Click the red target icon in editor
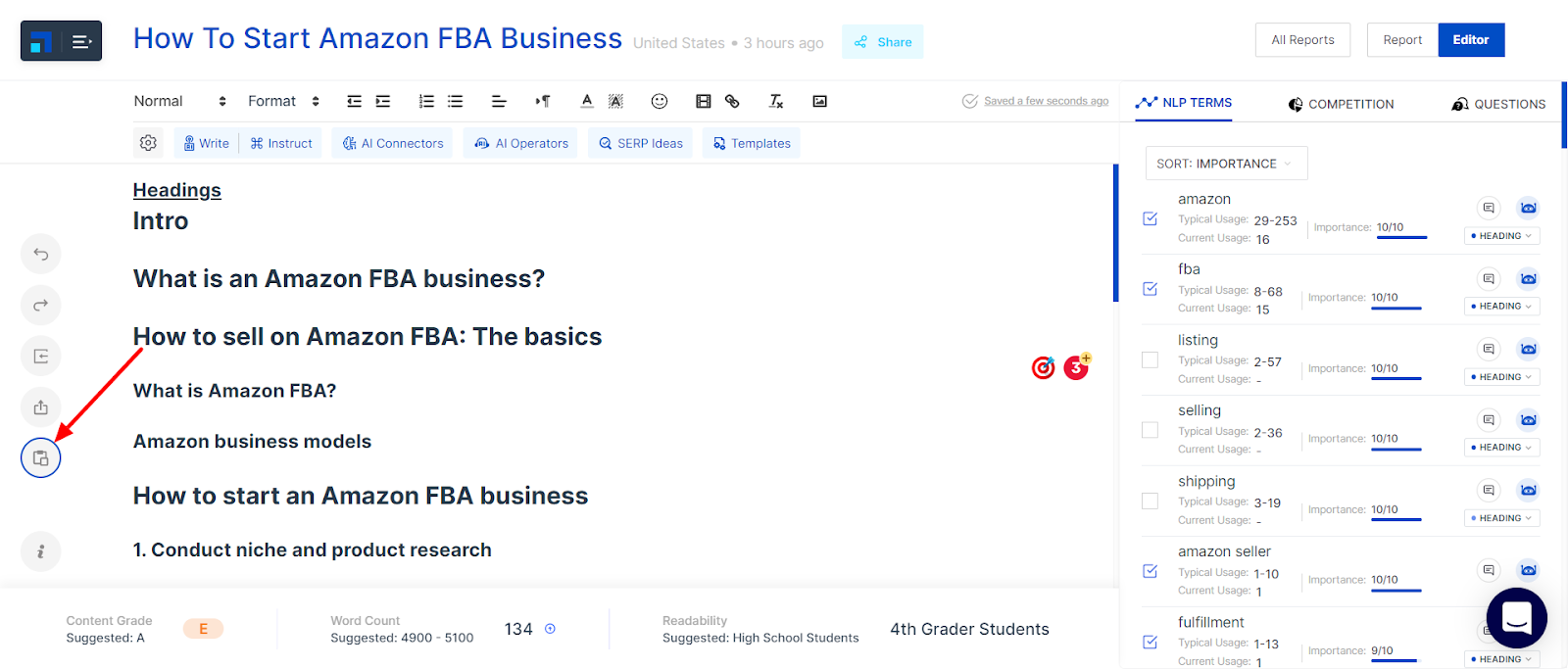The height and width of the screenshot is (669, 1568). pos(1044,367)
